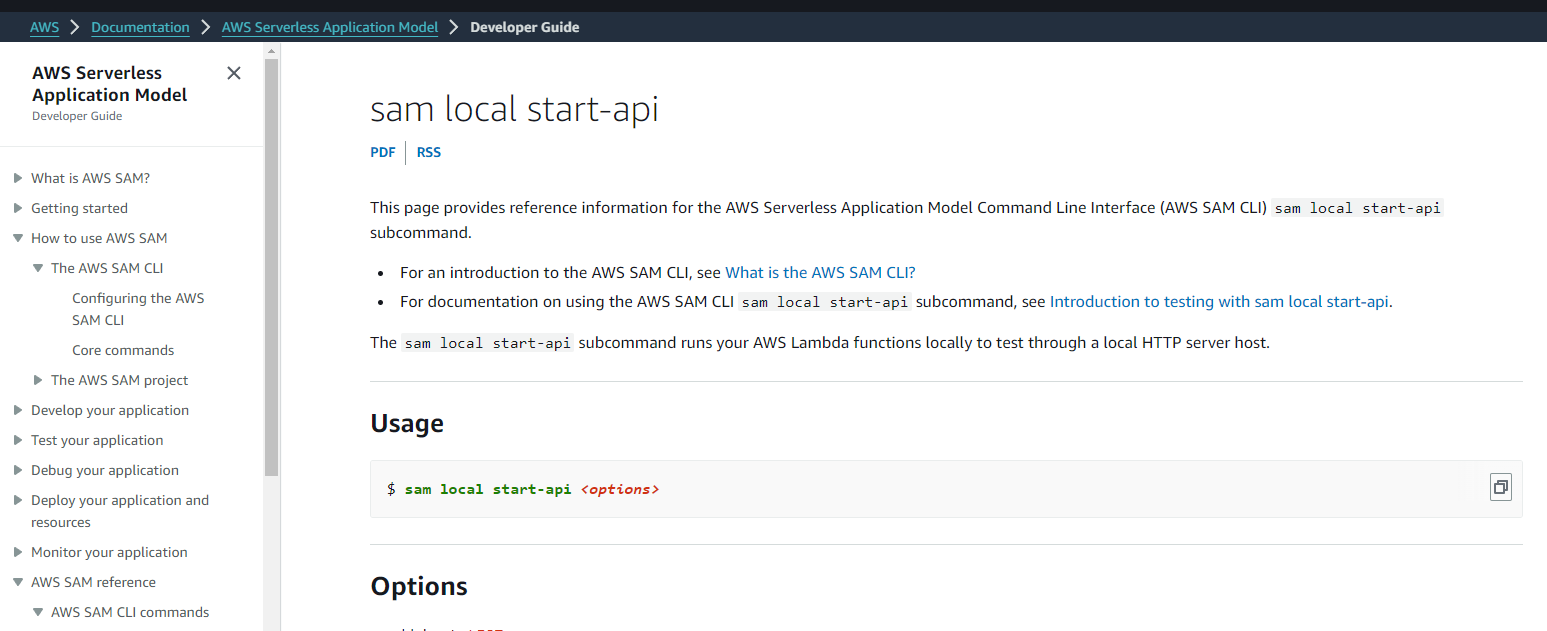
Task: Open 'How to use AWS SAM' sidebar item
Action: pos(99,238)
